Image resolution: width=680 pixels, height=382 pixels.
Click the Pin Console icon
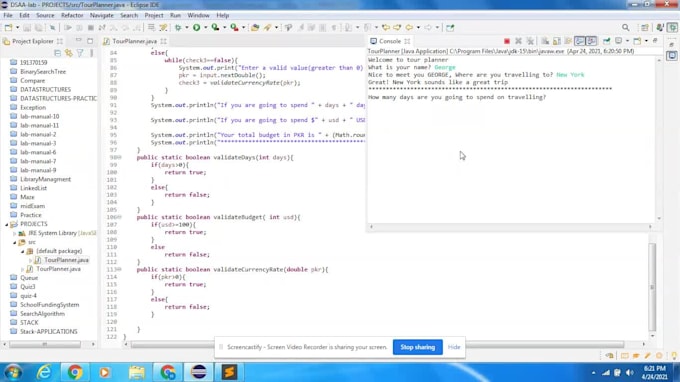point(606,41)
